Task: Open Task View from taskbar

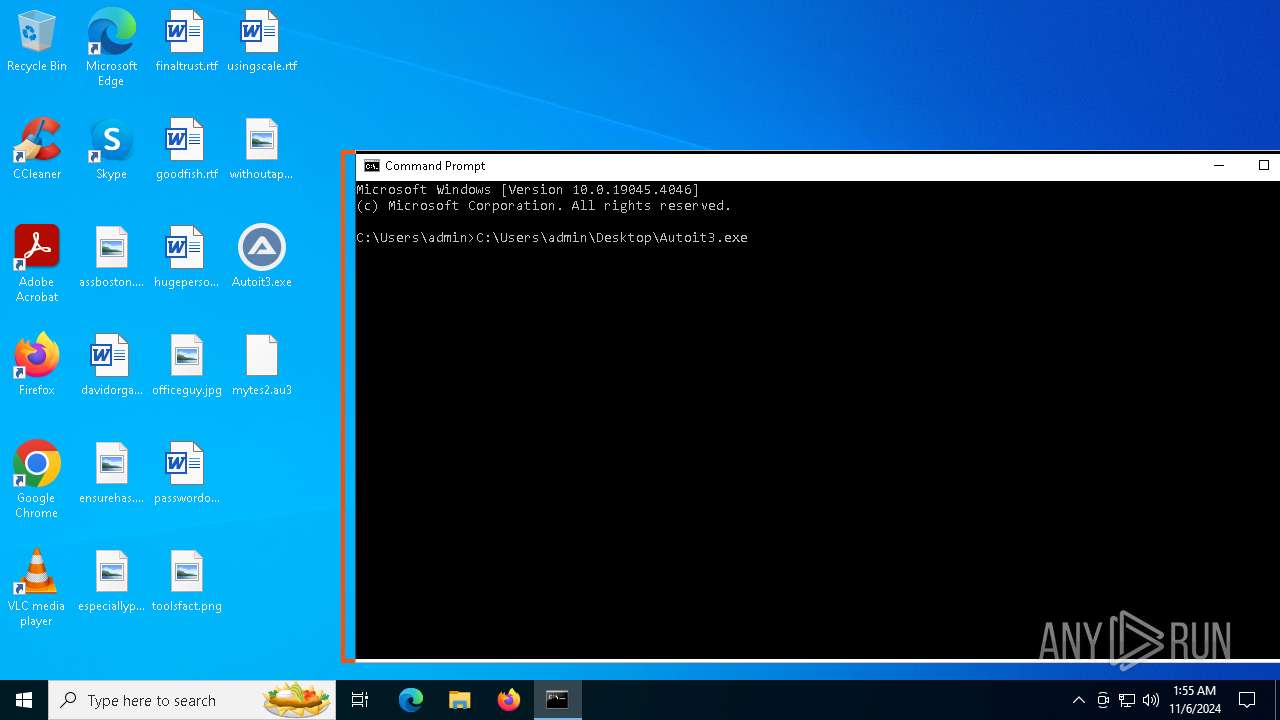Action: coord(360,700)
